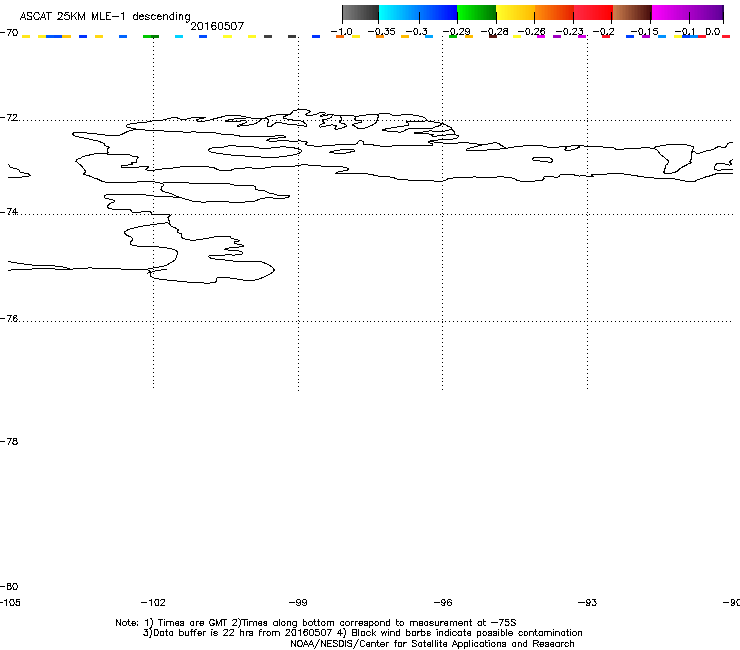
Task: Click the color bar label -0.23
Action: 570,32
